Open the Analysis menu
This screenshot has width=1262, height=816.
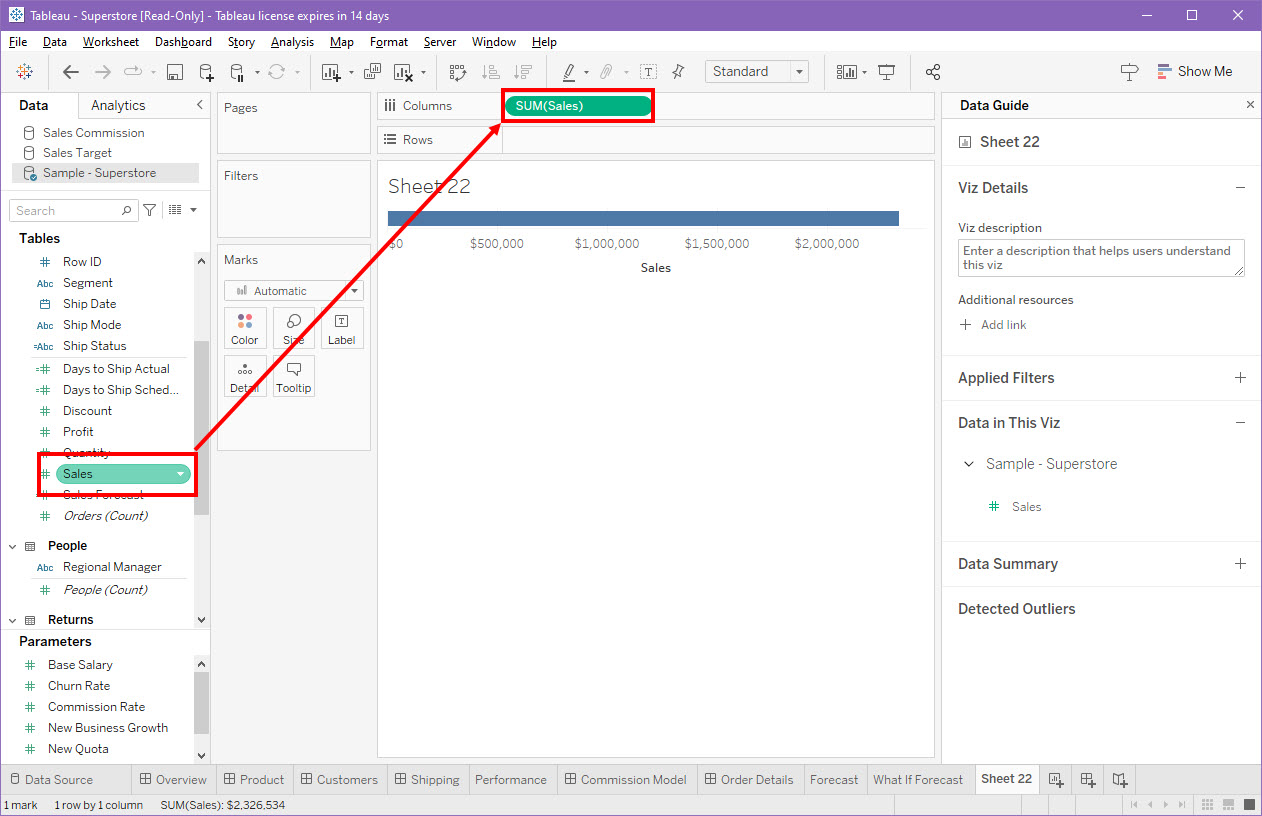(x=292, y=42)
